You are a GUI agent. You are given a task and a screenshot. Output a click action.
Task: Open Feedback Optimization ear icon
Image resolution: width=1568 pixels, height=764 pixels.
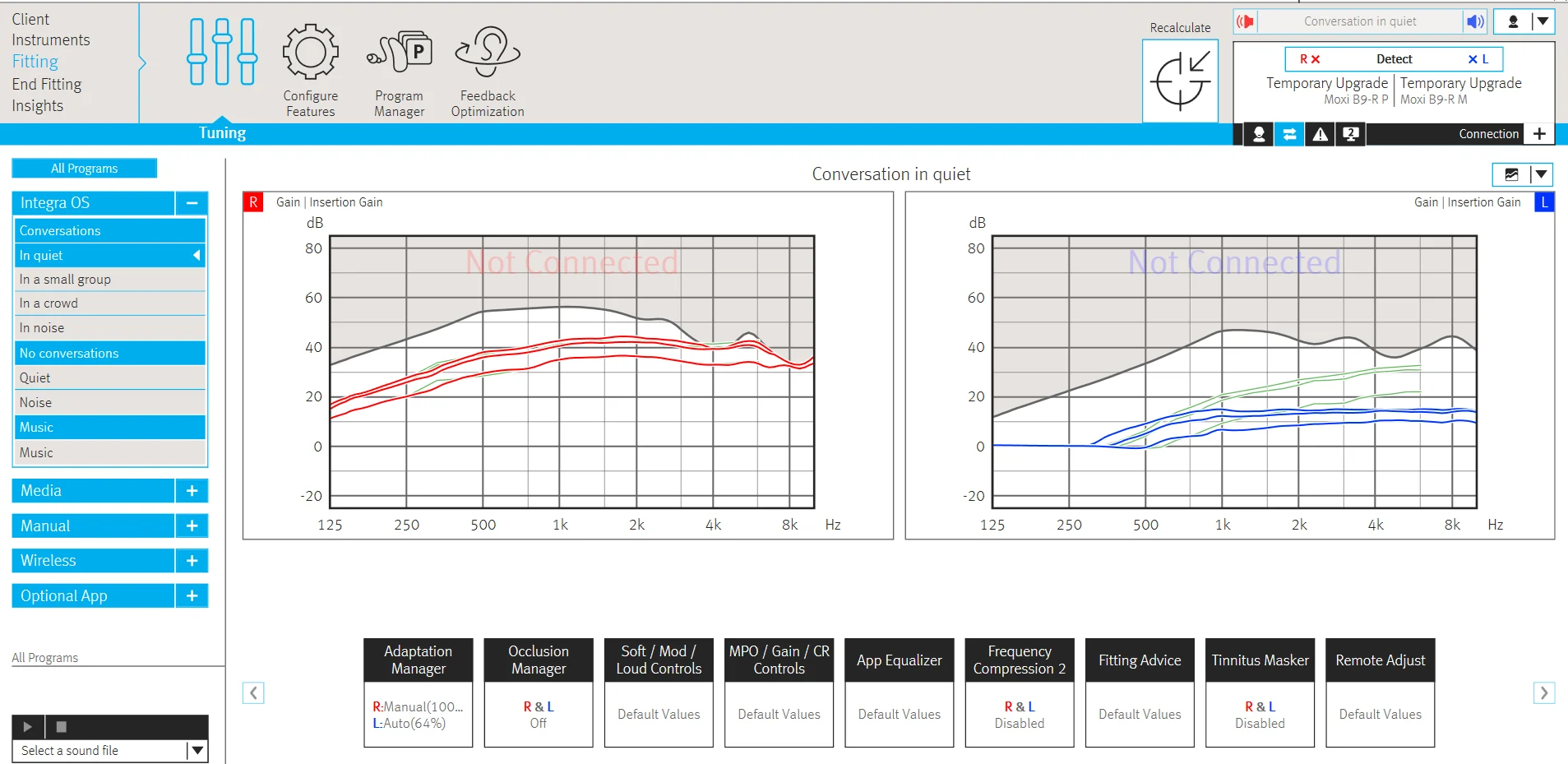click(488, 52)
